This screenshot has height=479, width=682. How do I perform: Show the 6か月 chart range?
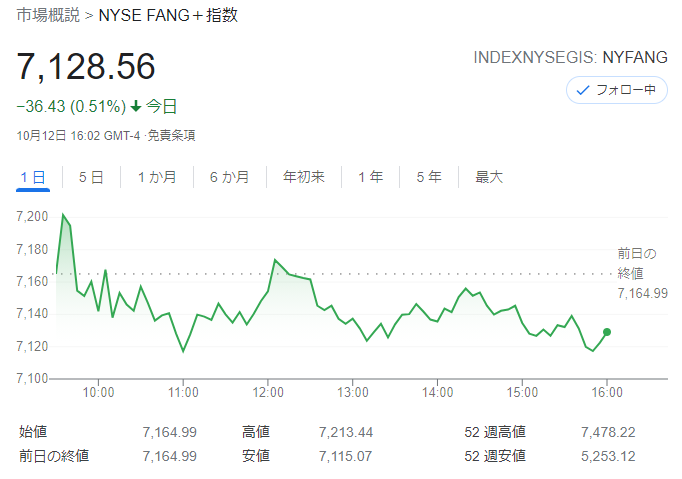[x=229, y=177]
